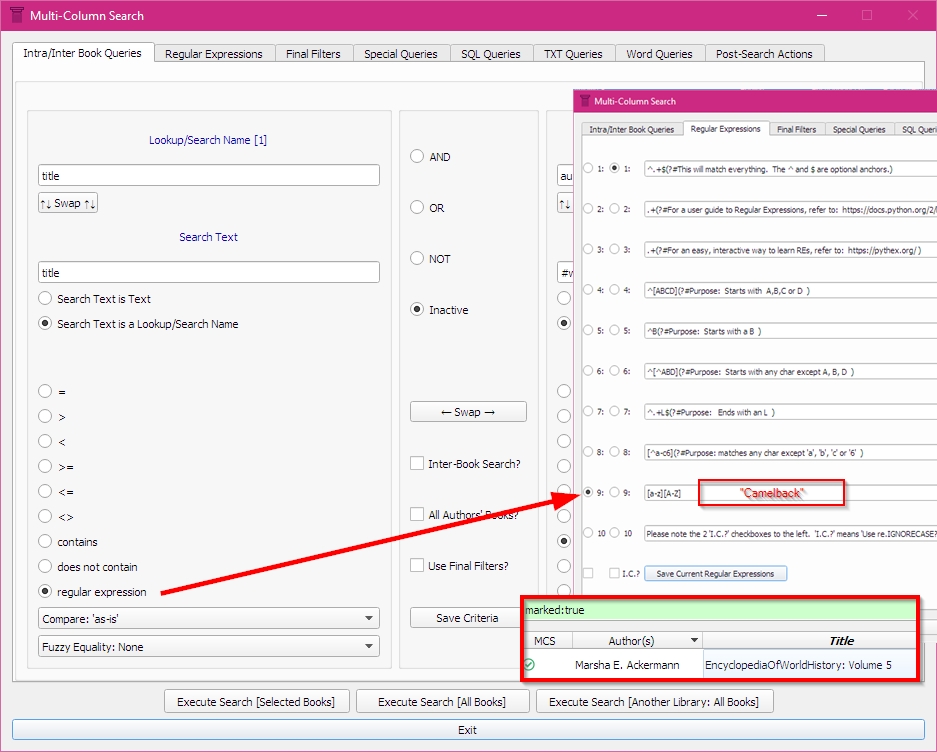This screenshot has height=752, width=937.
Task: Click the Multi-Column Search title bar app icon
Action: pos(17,15)
